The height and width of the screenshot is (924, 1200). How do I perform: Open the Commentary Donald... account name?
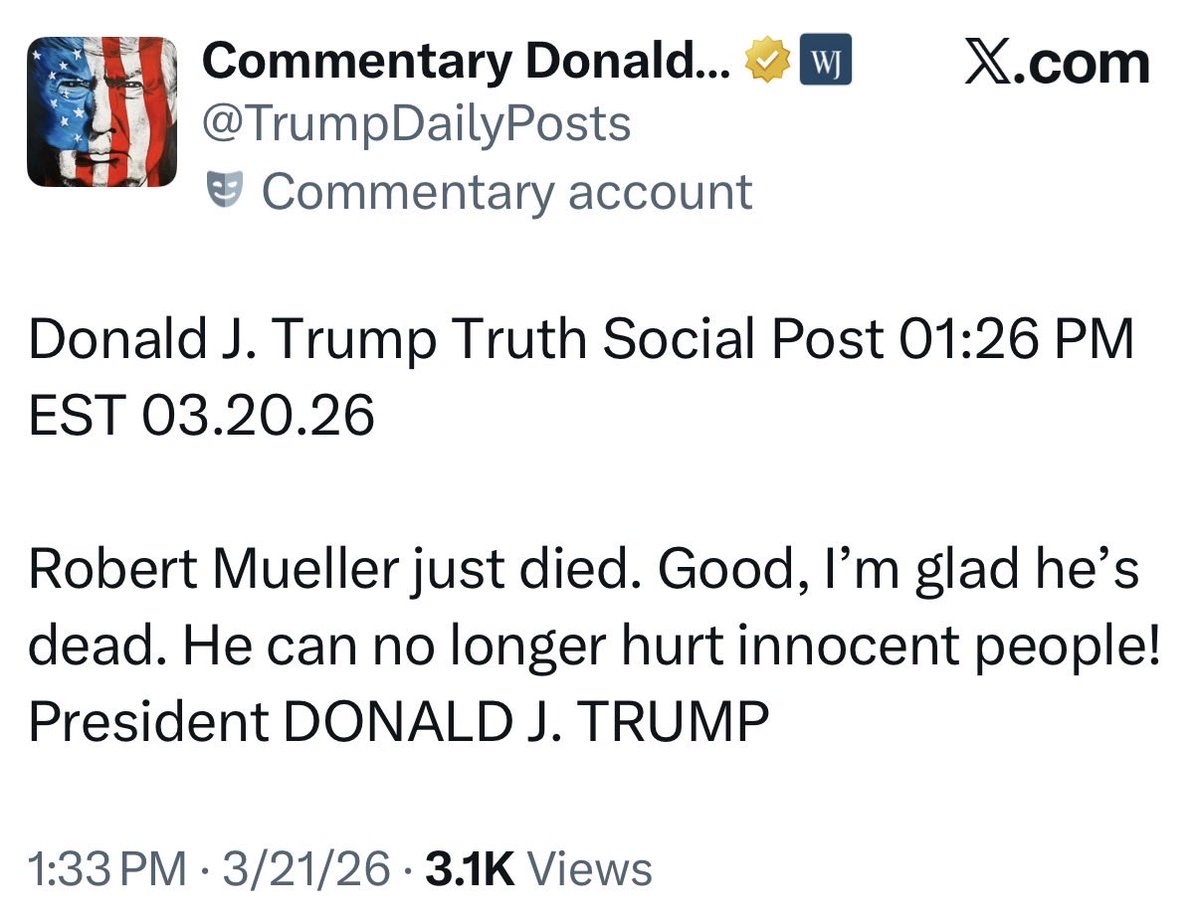click(x=473, y=63)
